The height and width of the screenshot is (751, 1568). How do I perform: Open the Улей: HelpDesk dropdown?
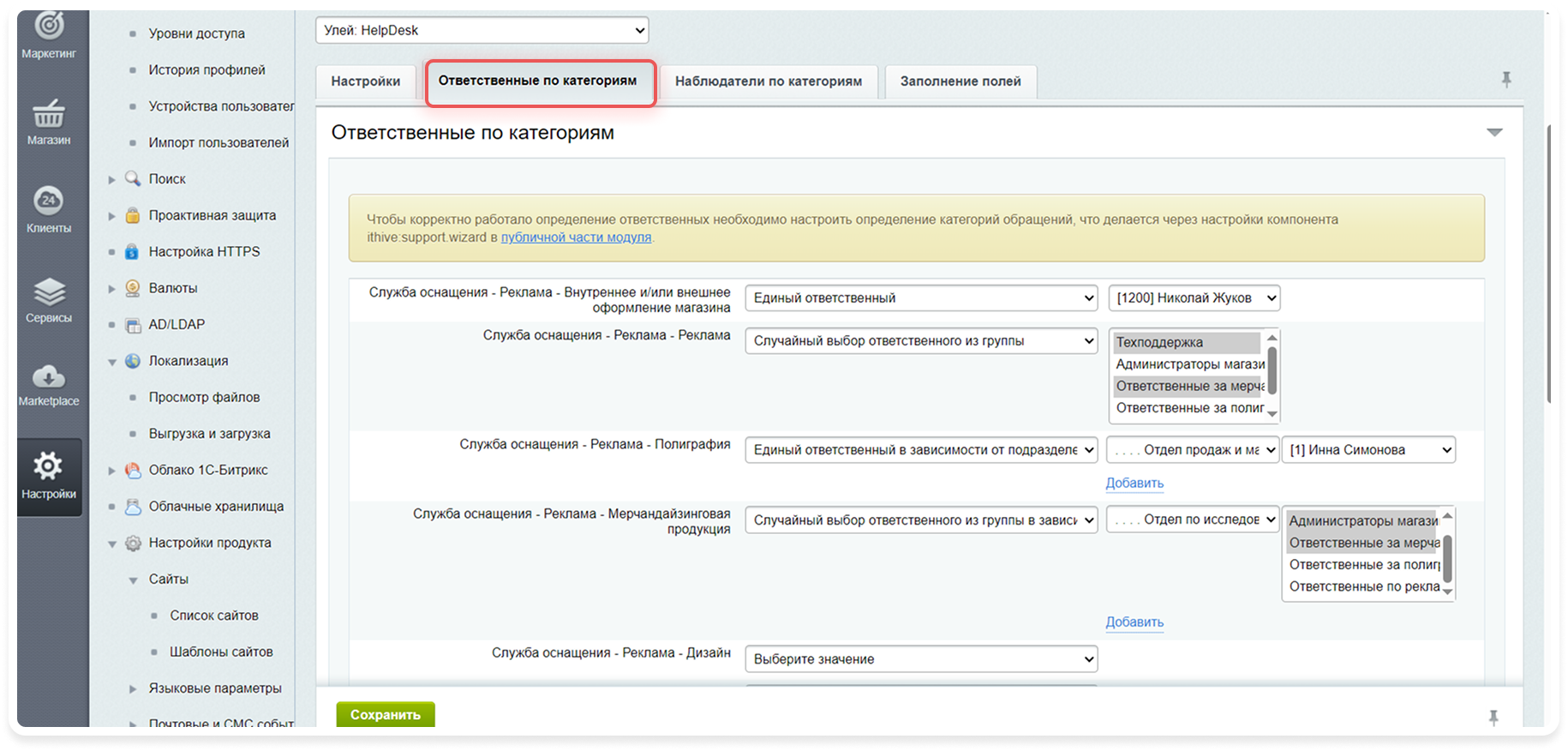point(482,31)
